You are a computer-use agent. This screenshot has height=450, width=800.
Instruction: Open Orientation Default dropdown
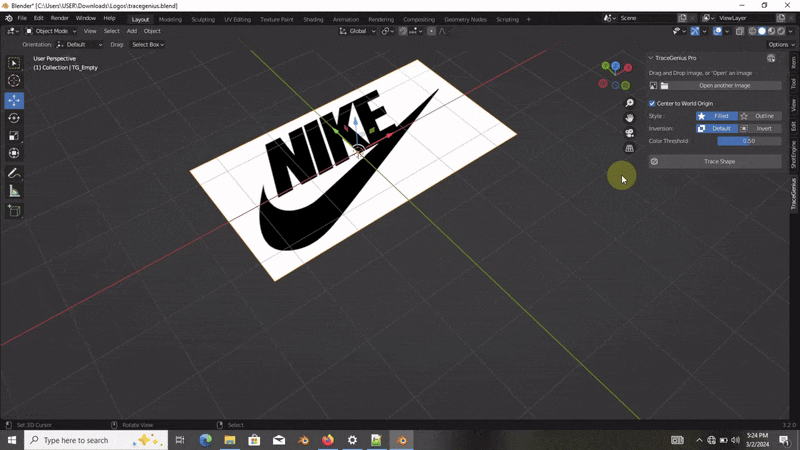coord(80,45)
